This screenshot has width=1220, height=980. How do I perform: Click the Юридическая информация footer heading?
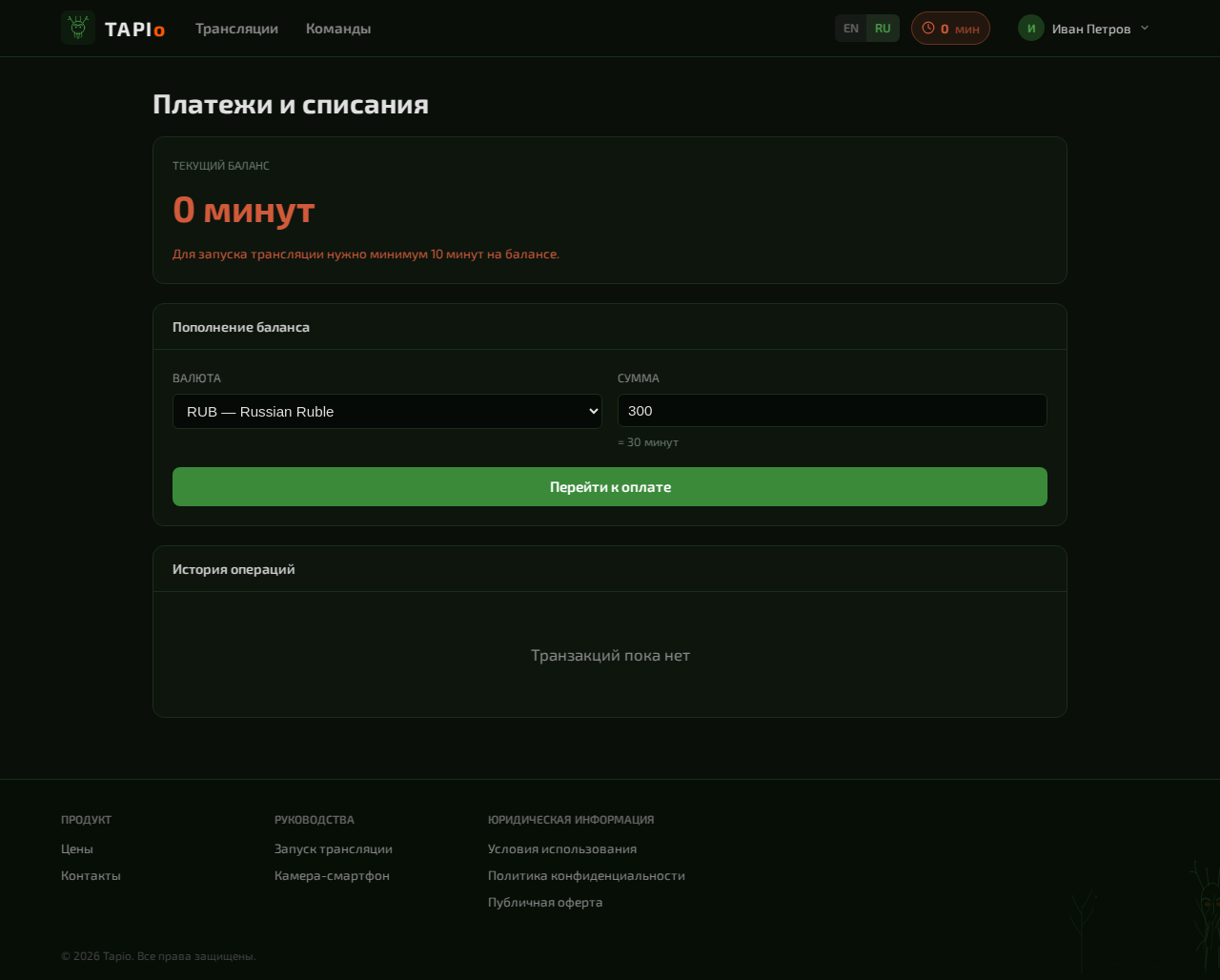point(571,820)
